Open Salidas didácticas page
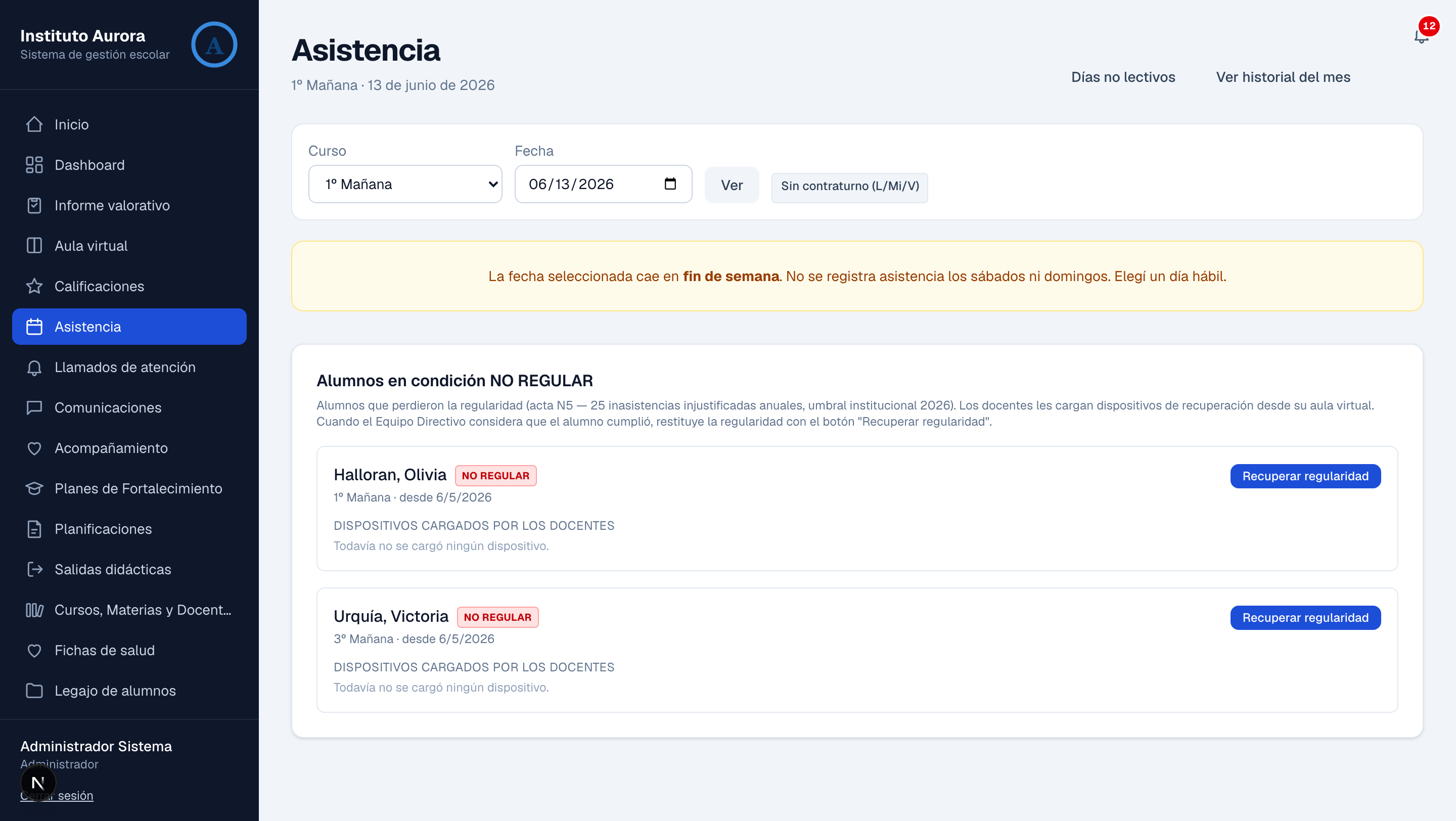This screenshot has height=821, width=1456. [x=129, y=569]
